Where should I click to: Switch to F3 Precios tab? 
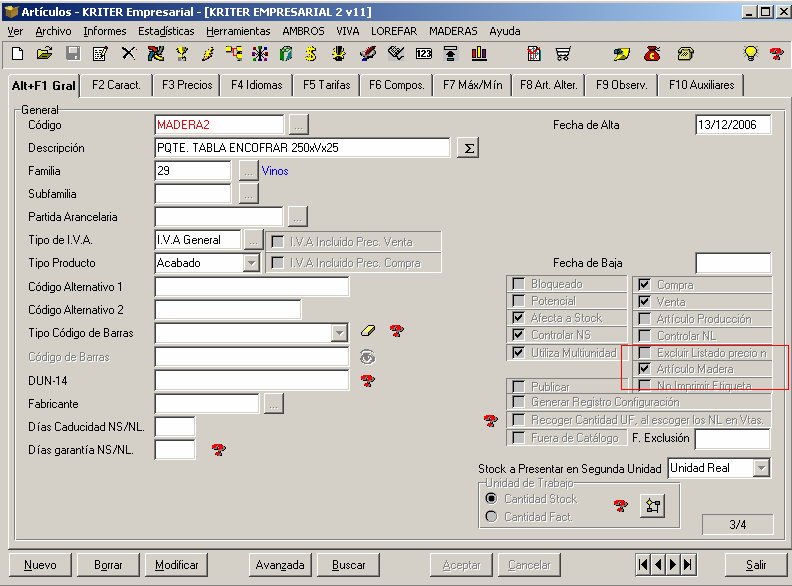pos(187,85)
